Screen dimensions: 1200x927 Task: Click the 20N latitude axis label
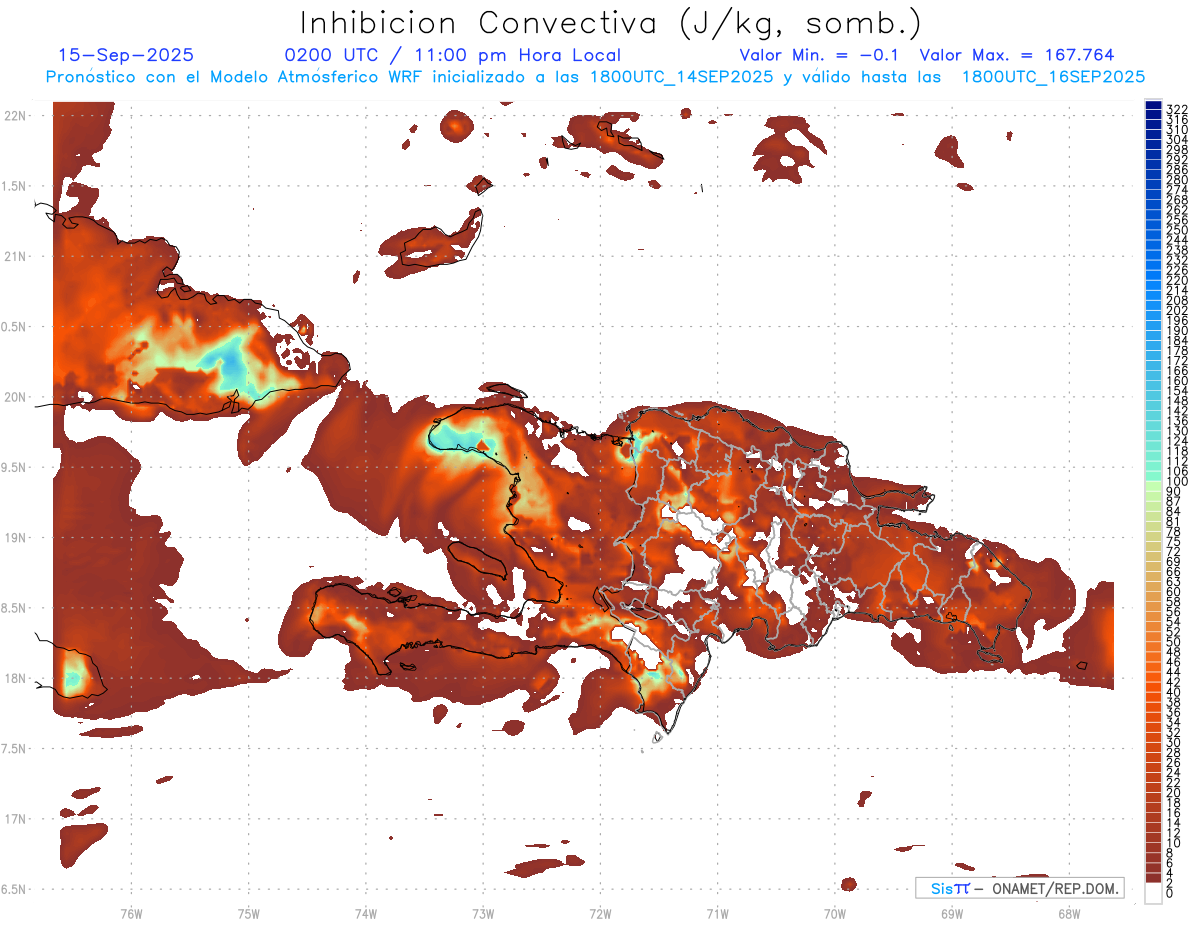pyautogui.click(x=15, y=397)
